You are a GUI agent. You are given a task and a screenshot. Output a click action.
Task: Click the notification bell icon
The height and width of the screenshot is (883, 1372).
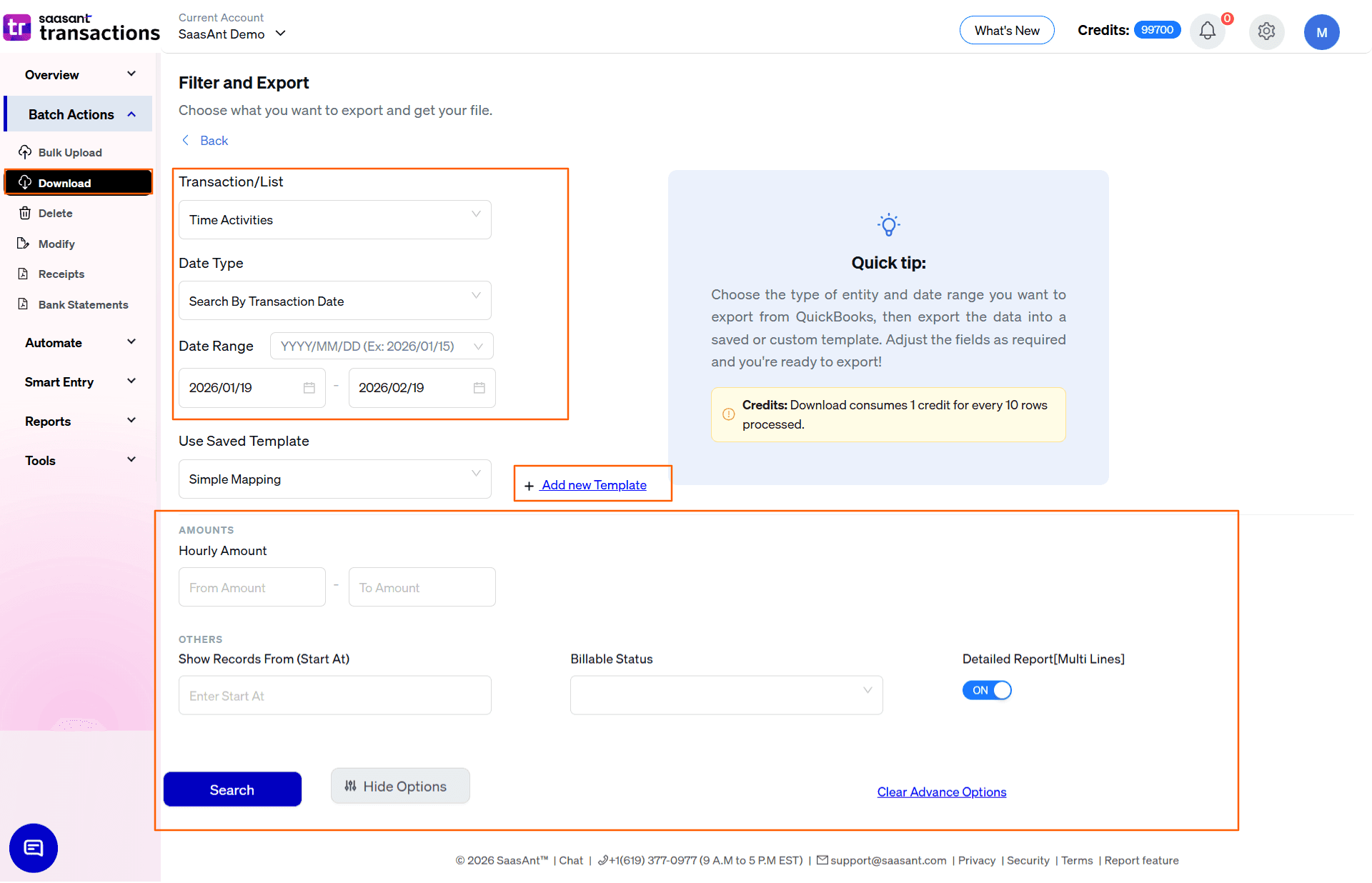1207,31
